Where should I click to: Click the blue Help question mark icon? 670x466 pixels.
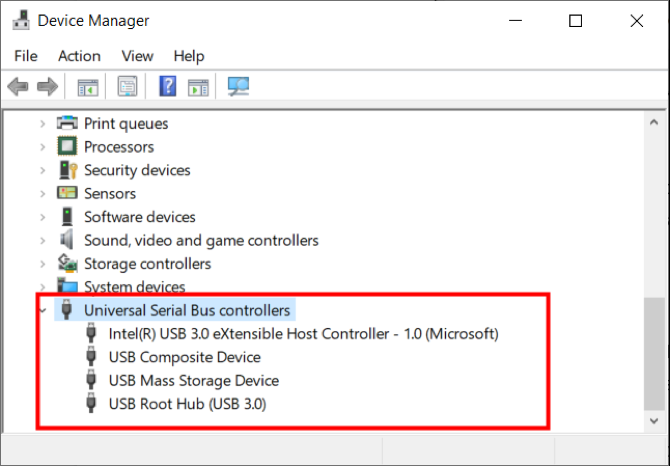click(x=168, y=86)
